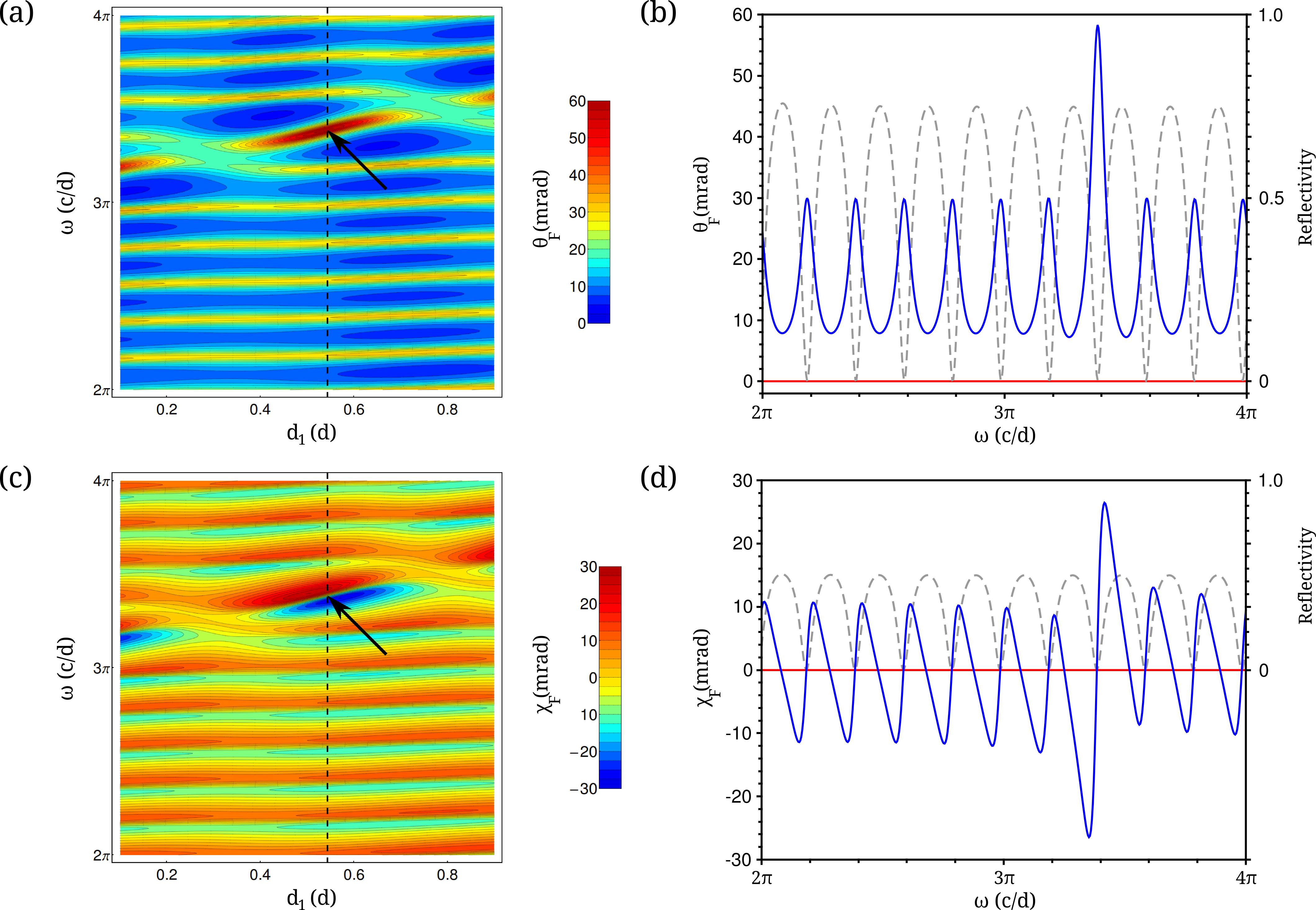
Task: Click the ω (c/d) axis title under panel (b)
Action: [1004, 436]
